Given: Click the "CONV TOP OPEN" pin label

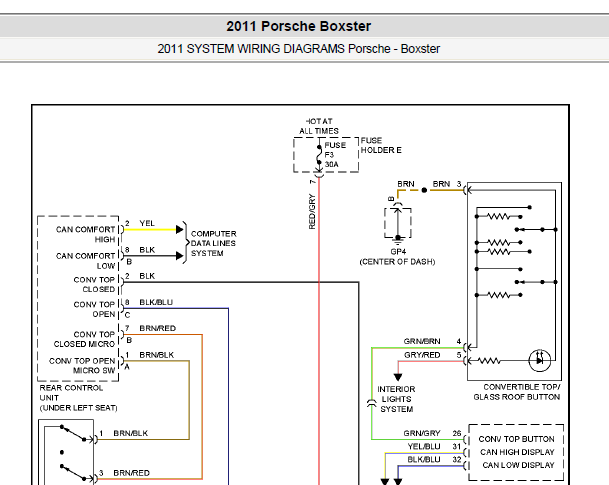Looking at the screenshot, I should 94,309.
